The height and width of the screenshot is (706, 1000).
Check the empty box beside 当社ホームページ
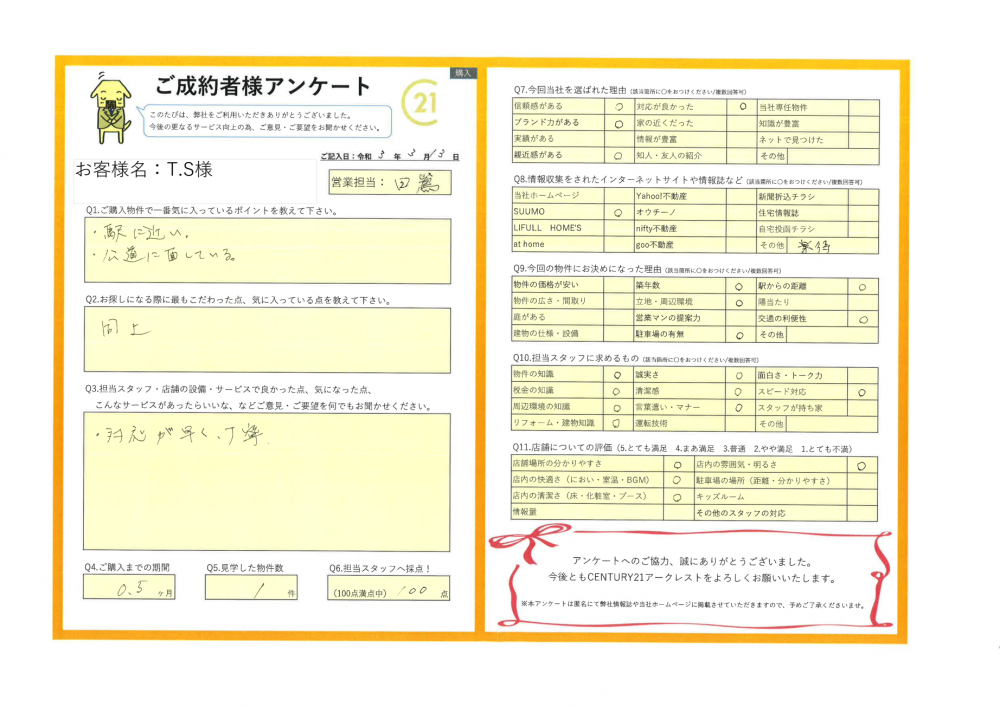(617, 197)
